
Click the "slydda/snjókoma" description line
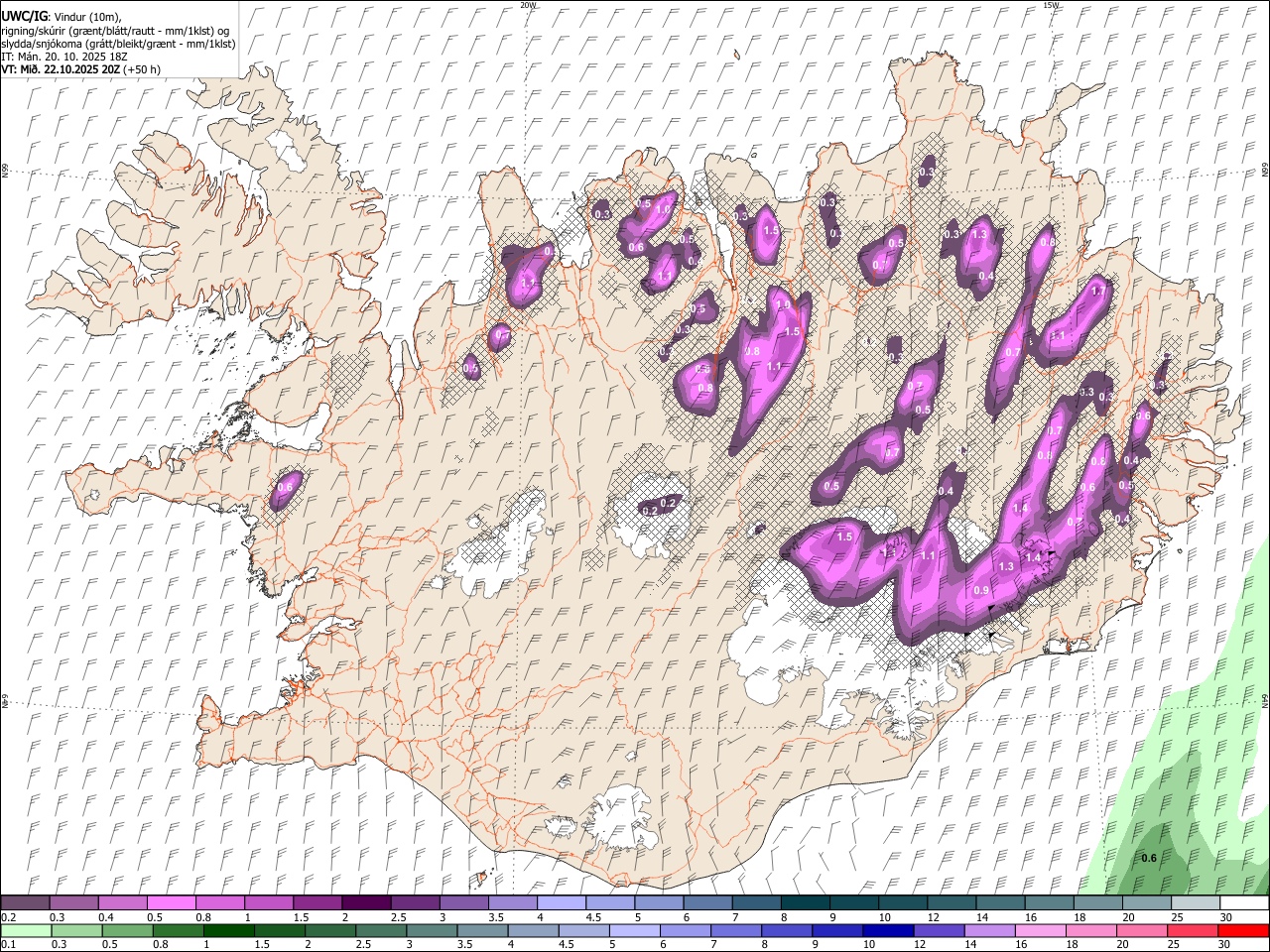(x=118, y=44)
